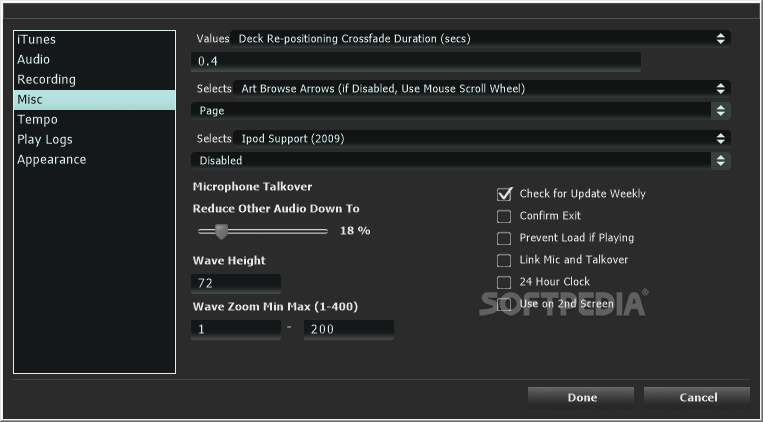763x422 pixels.
Task: Click the Microphone Talkover heading
Action: click(253, 186)
